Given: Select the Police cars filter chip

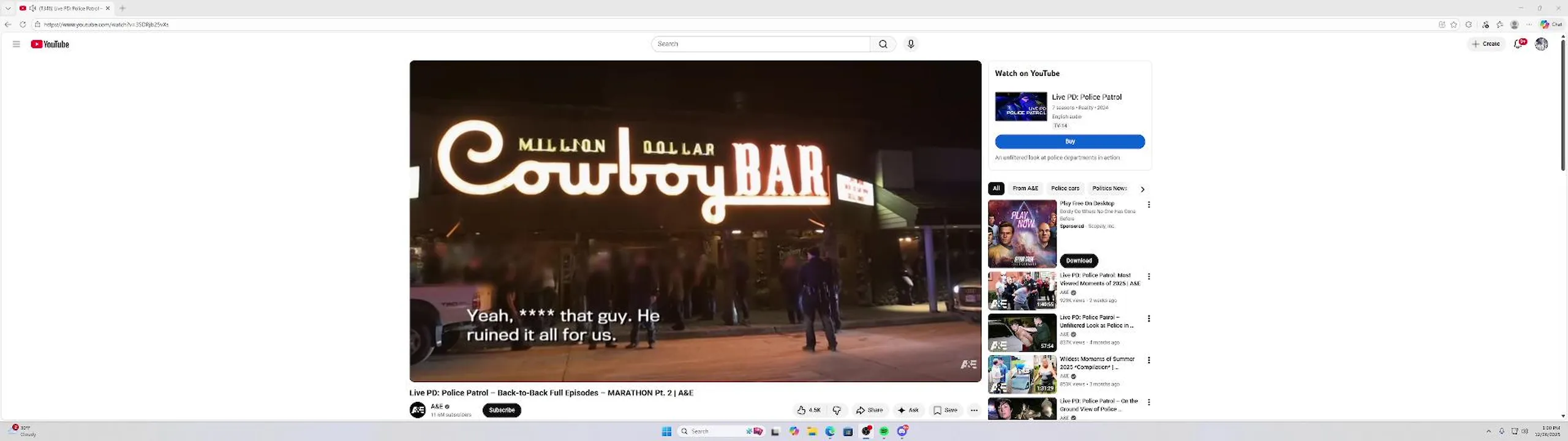Looking at the screenshot, I should click(x=1065, y=189).
